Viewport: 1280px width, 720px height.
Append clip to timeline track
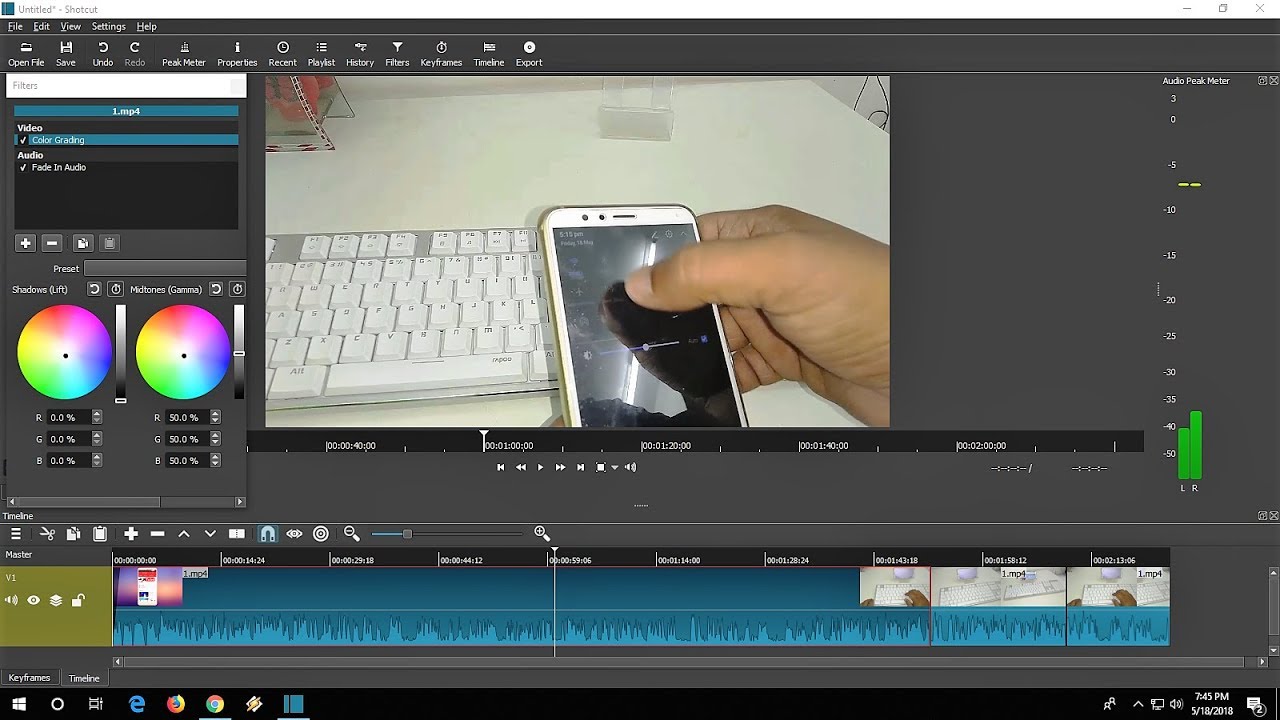131,534
